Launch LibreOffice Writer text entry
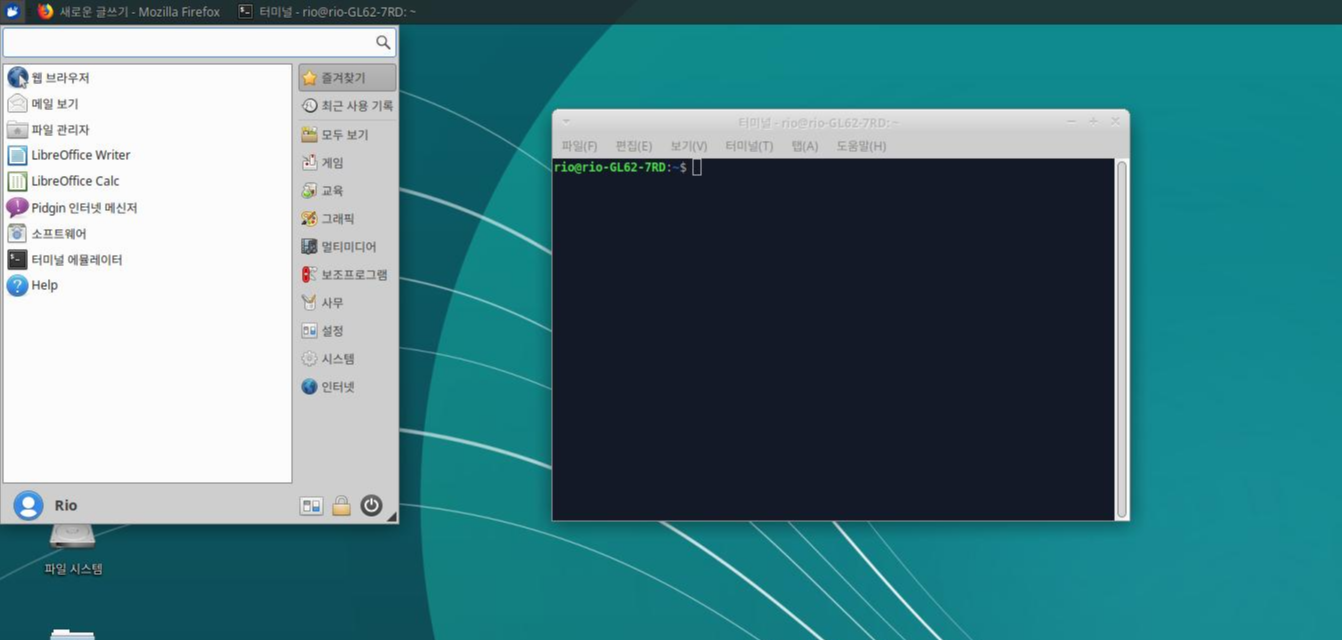1342x640 pixels. [x=81, y=155]
